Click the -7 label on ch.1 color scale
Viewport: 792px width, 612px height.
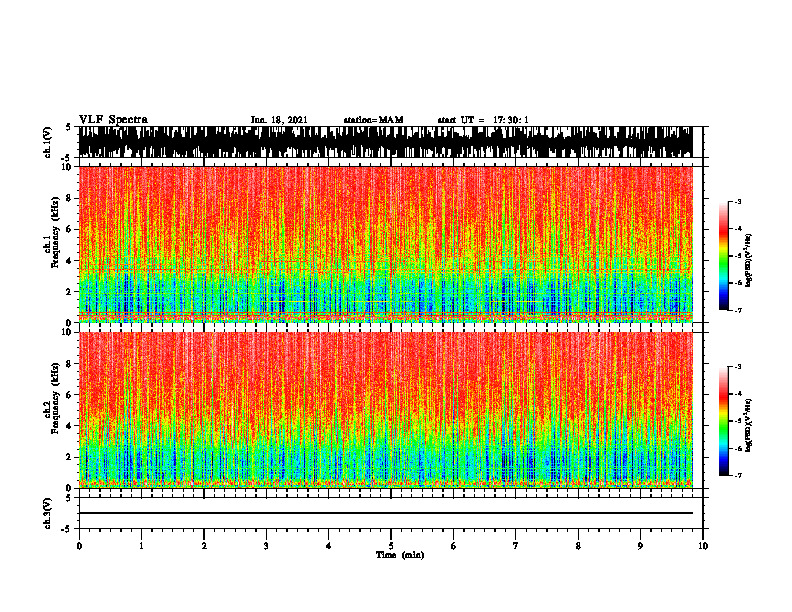(x=738, y=310)
